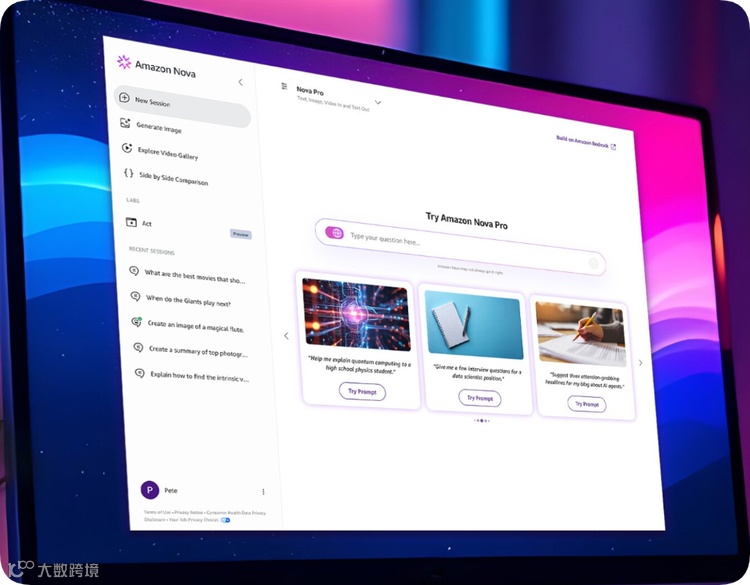This screenshot has width=750, height=585.
Task: Toggle the web search globe switch
Action: (x=334, y=232)
